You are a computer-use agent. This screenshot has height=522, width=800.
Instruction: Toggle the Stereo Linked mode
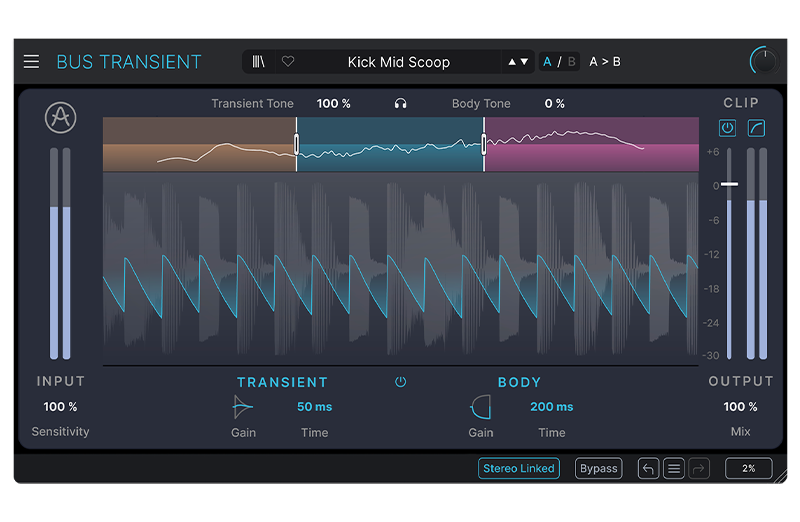(x=519, y=468)
